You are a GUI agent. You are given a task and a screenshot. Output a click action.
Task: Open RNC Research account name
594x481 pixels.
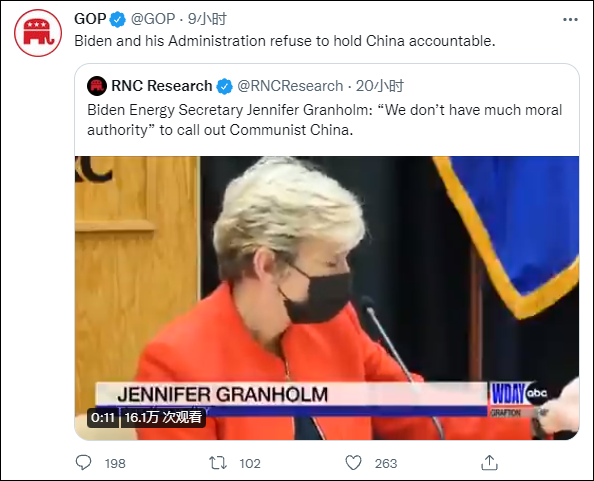tap(162, 86)
